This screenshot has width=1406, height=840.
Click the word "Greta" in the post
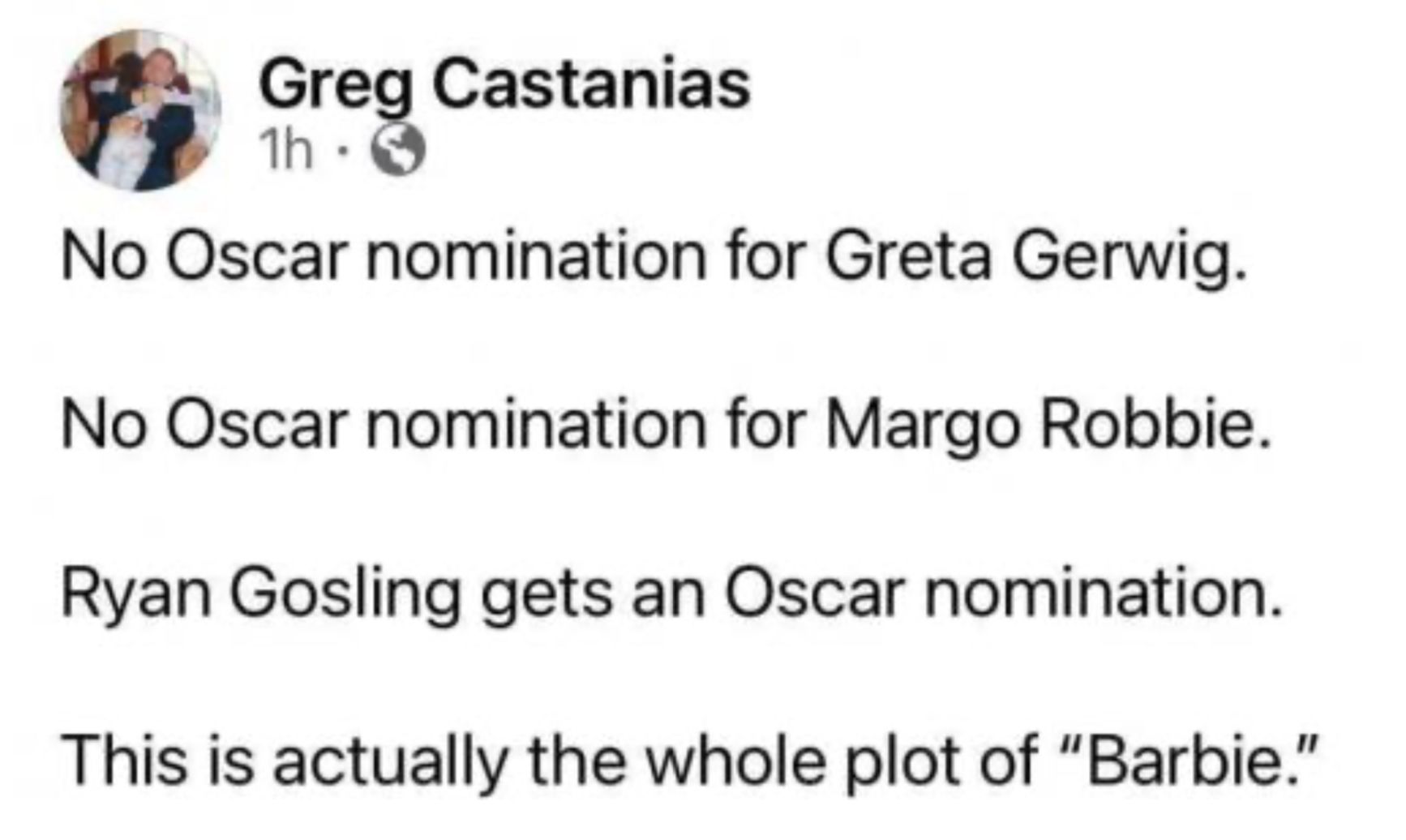[x=908, y=256]
